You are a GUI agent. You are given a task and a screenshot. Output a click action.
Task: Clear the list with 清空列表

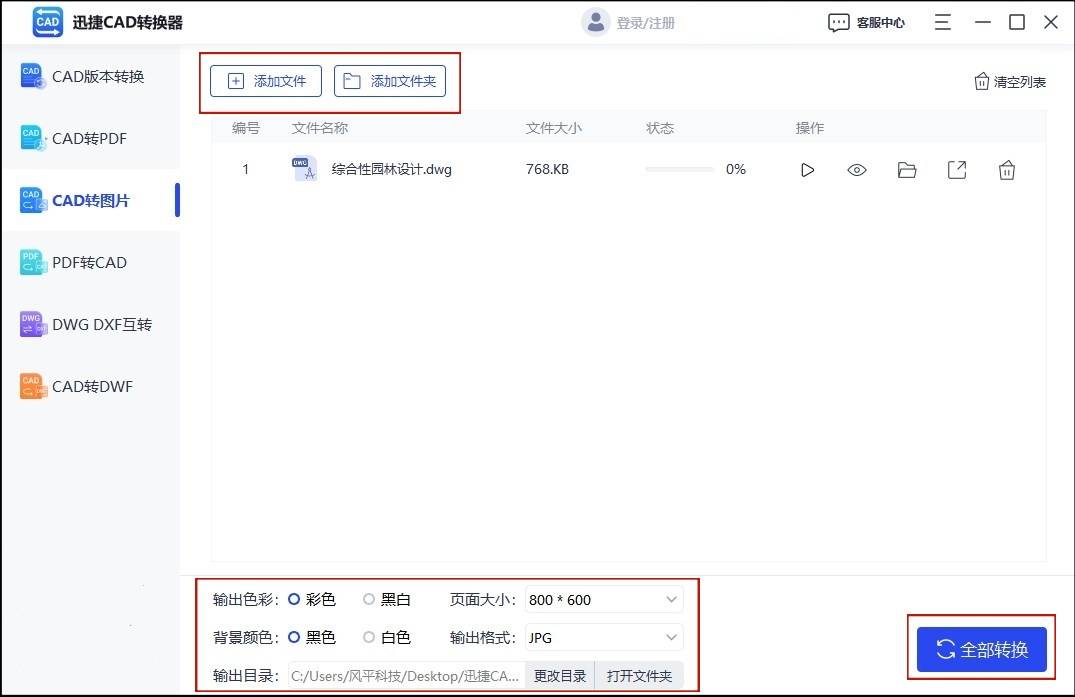[x=1010, y=82]
